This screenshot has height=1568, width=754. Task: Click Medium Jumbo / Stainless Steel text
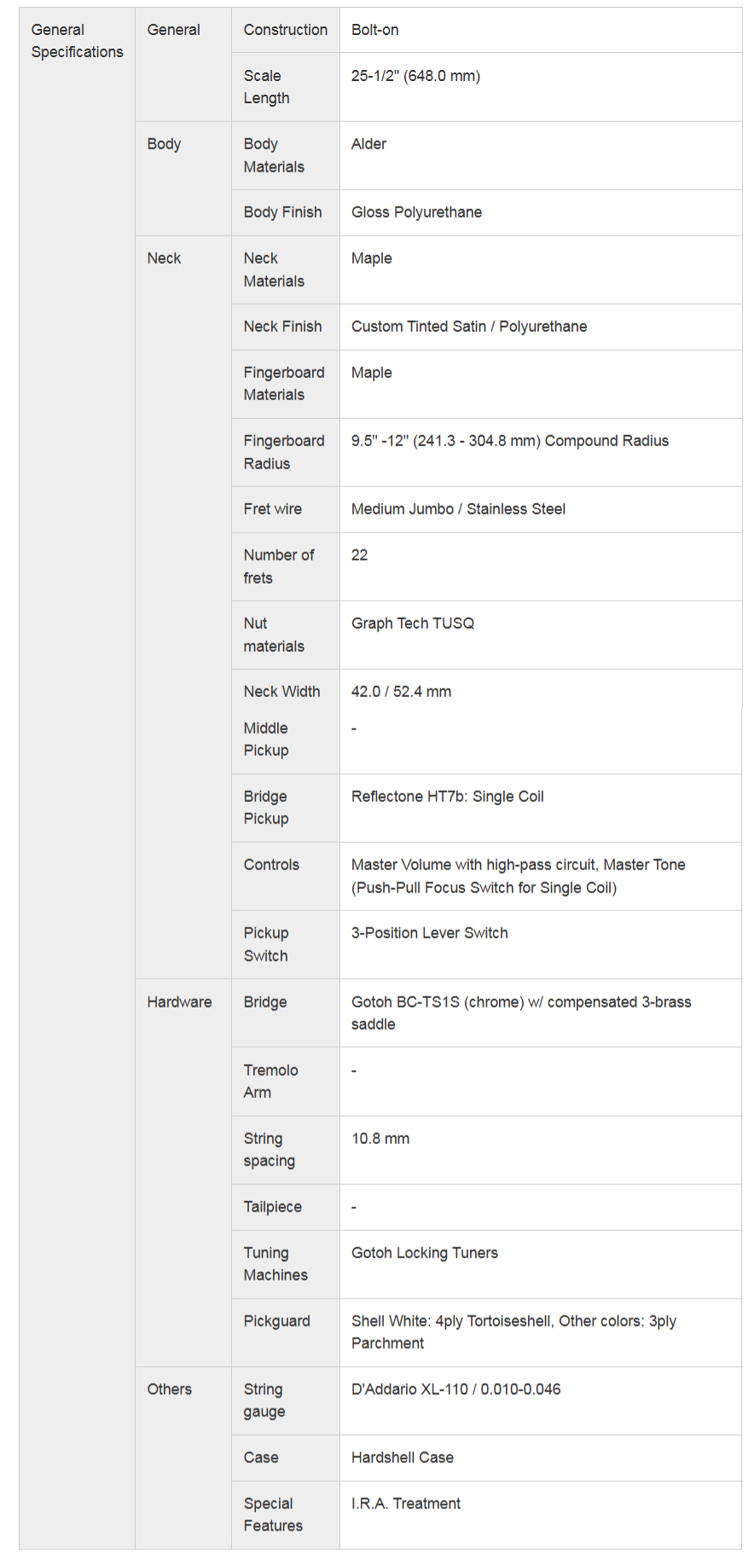pos(458,509)
